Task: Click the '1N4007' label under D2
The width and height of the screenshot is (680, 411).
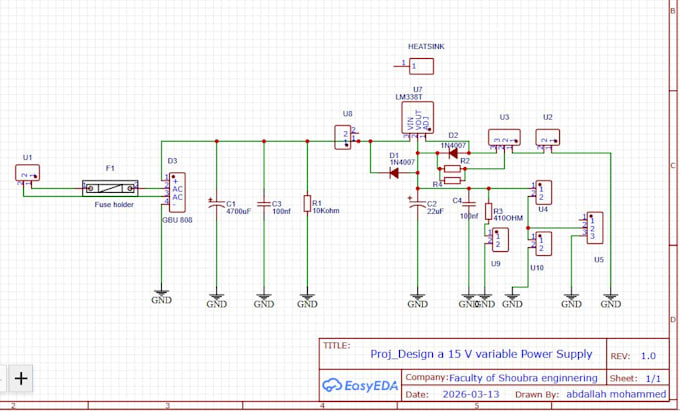Action: (454, 145)
